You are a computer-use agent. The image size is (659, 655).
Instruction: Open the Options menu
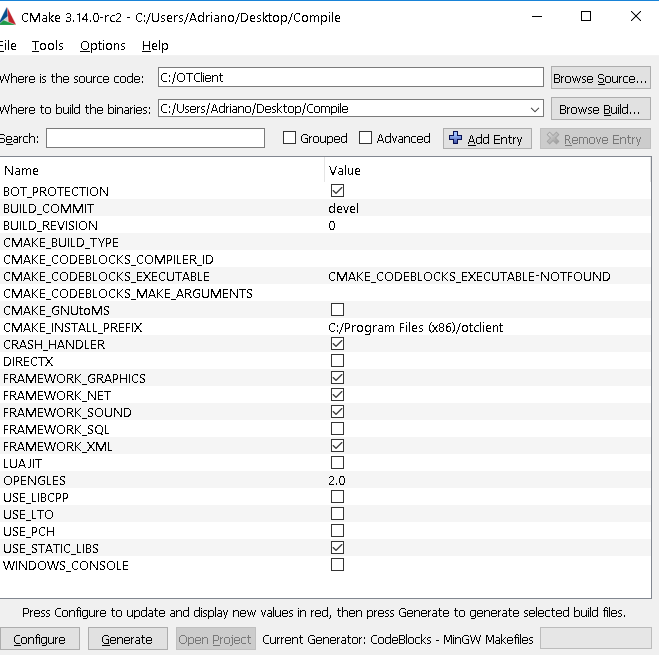(103, 45)
